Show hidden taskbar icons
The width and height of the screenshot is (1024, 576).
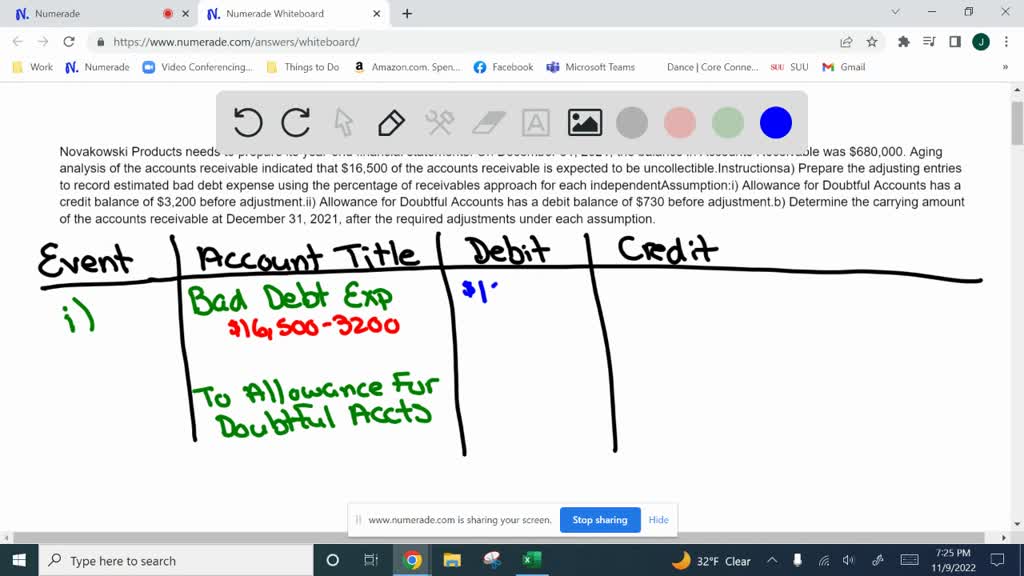(x=771, y=560)
